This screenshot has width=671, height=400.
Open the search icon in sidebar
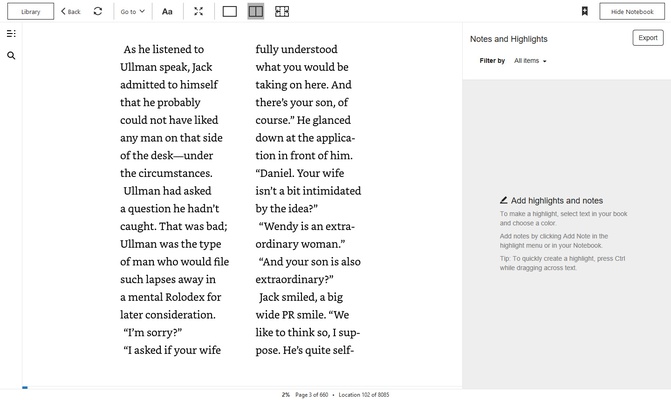point(11,56)
